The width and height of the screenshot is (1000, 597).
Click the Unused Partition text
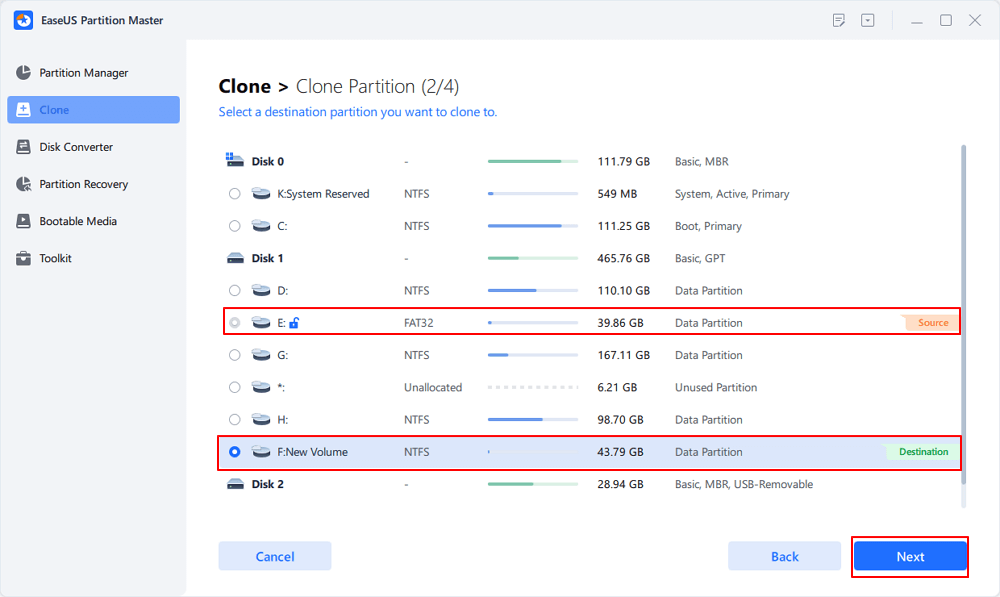pos(716,387)
